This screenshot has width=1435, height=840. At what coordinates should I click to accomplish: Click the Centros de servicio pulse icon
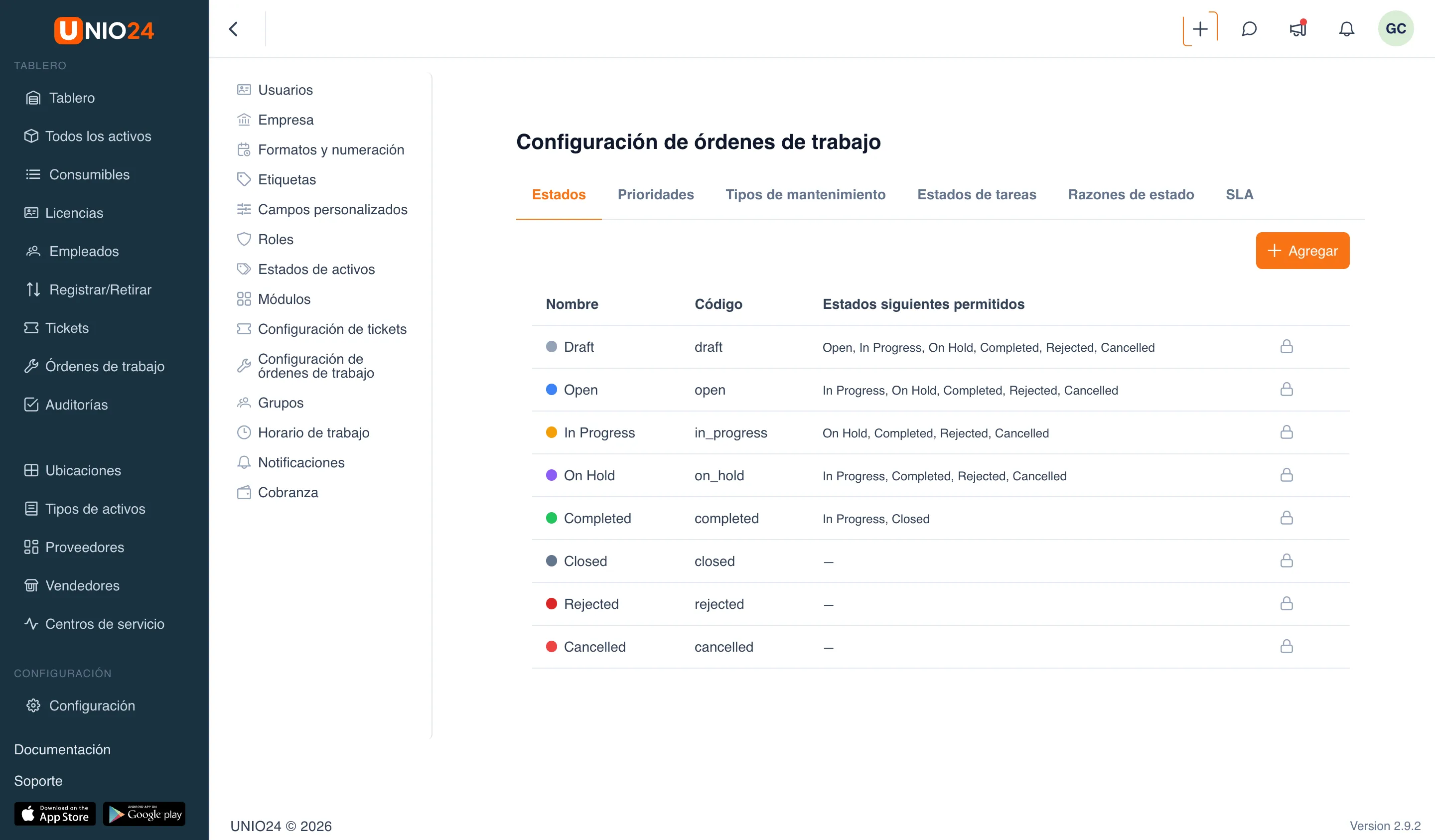point(31,624)
